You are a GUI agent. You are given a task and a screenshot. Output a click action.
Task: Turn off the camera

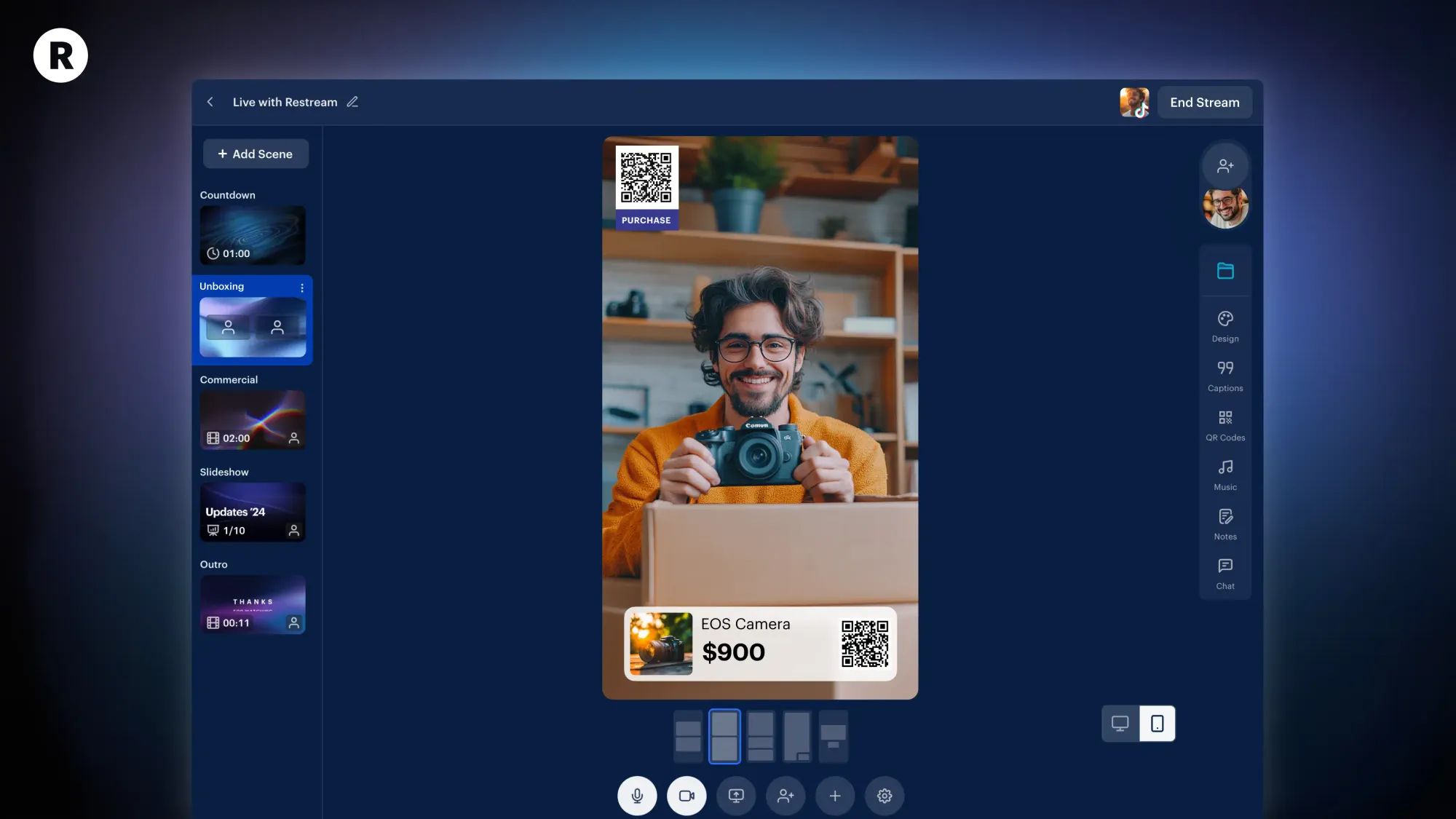[x=687, y=796]
